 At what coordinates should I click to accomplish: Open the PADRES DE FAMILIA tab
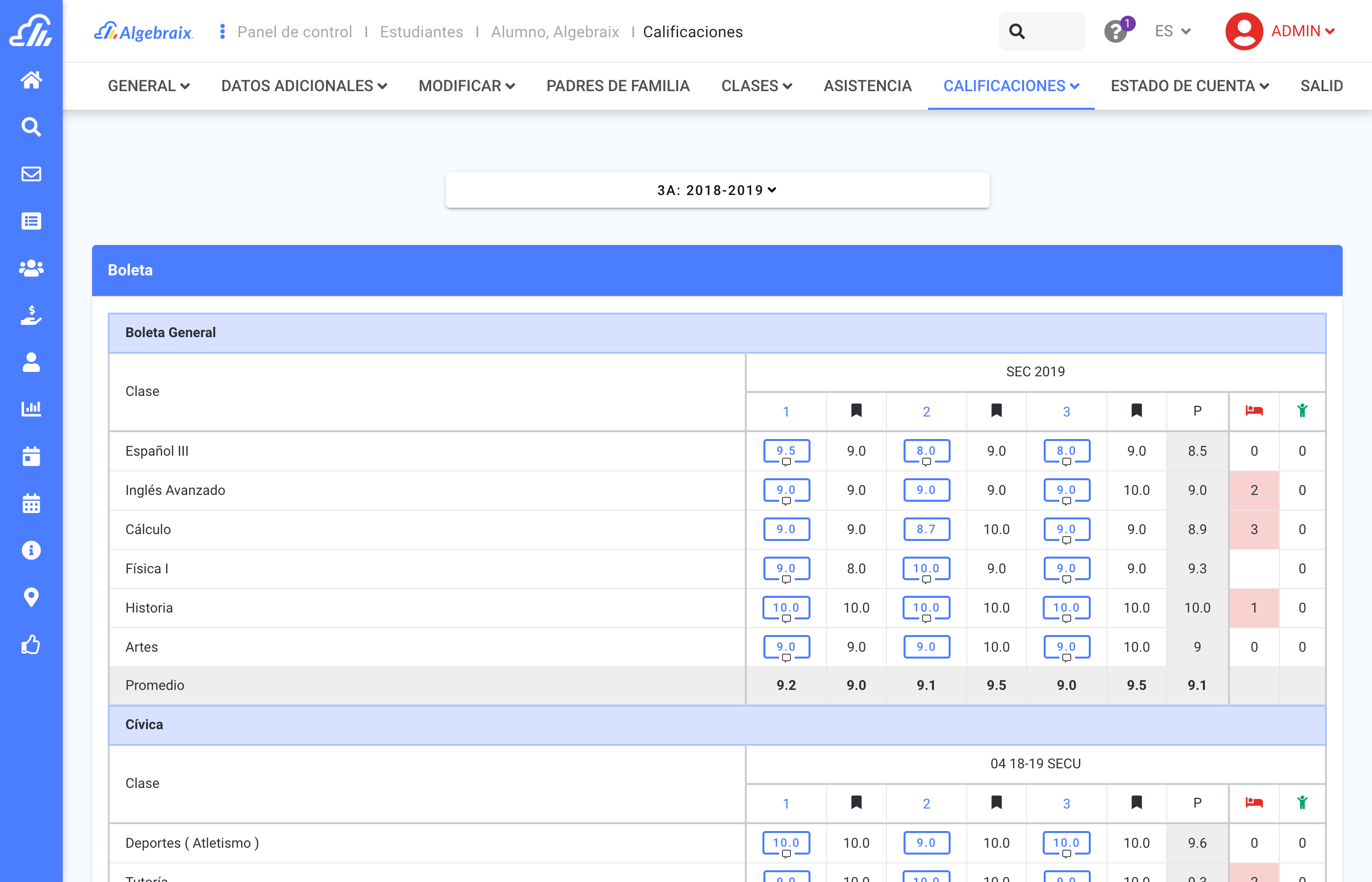point(617,86)
